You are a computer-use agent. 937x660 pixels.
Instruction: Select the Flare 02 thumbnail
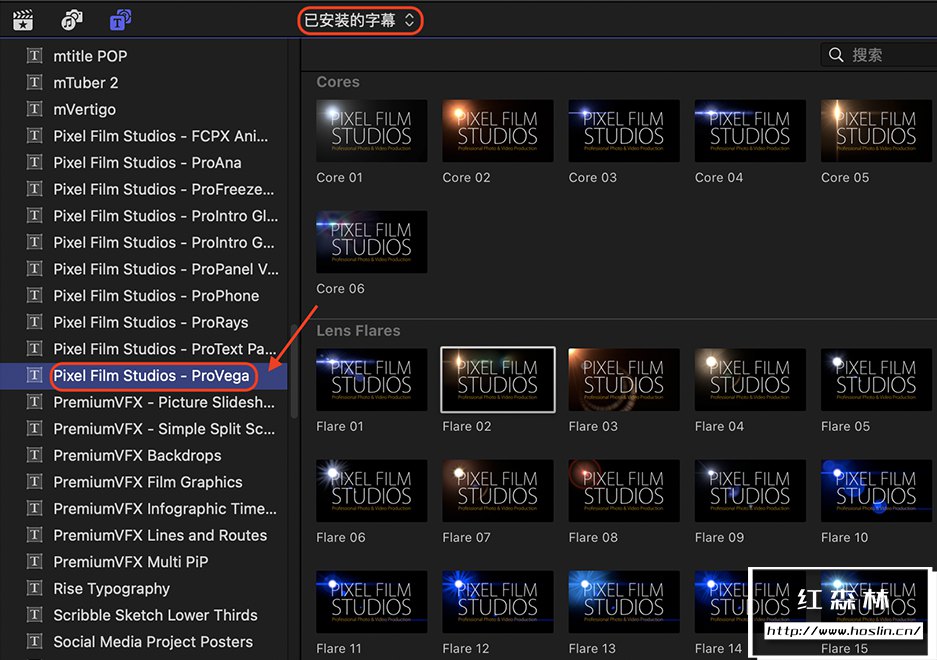498,380
